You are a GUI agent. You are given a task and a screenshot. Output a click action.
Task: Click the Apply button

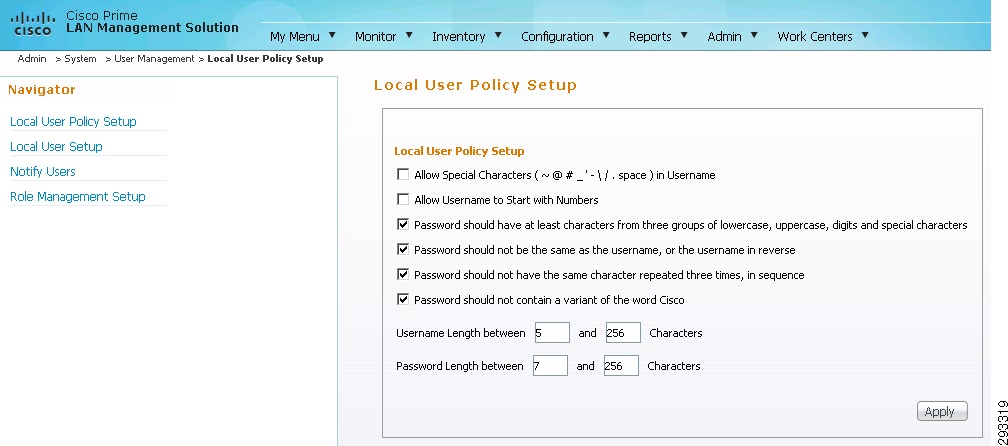click(x=942, y=412)
